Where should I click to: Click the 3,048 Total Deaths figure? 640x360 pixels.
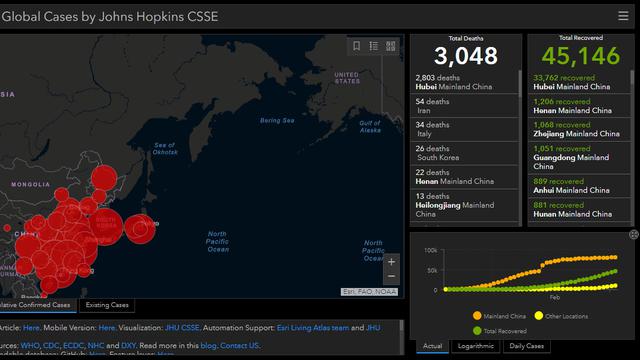point(466,56)
